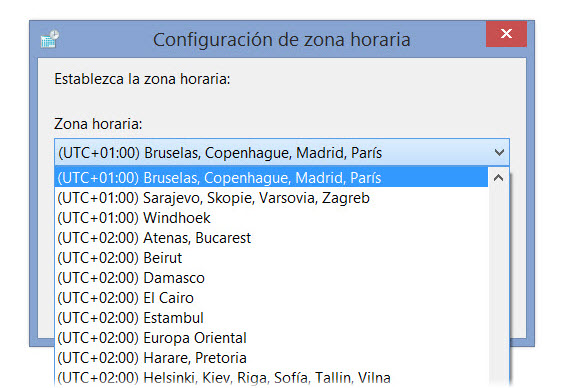The image size is (568, 388).
Task: Click the Zona horaria label
Action: [x=98, y=124]
